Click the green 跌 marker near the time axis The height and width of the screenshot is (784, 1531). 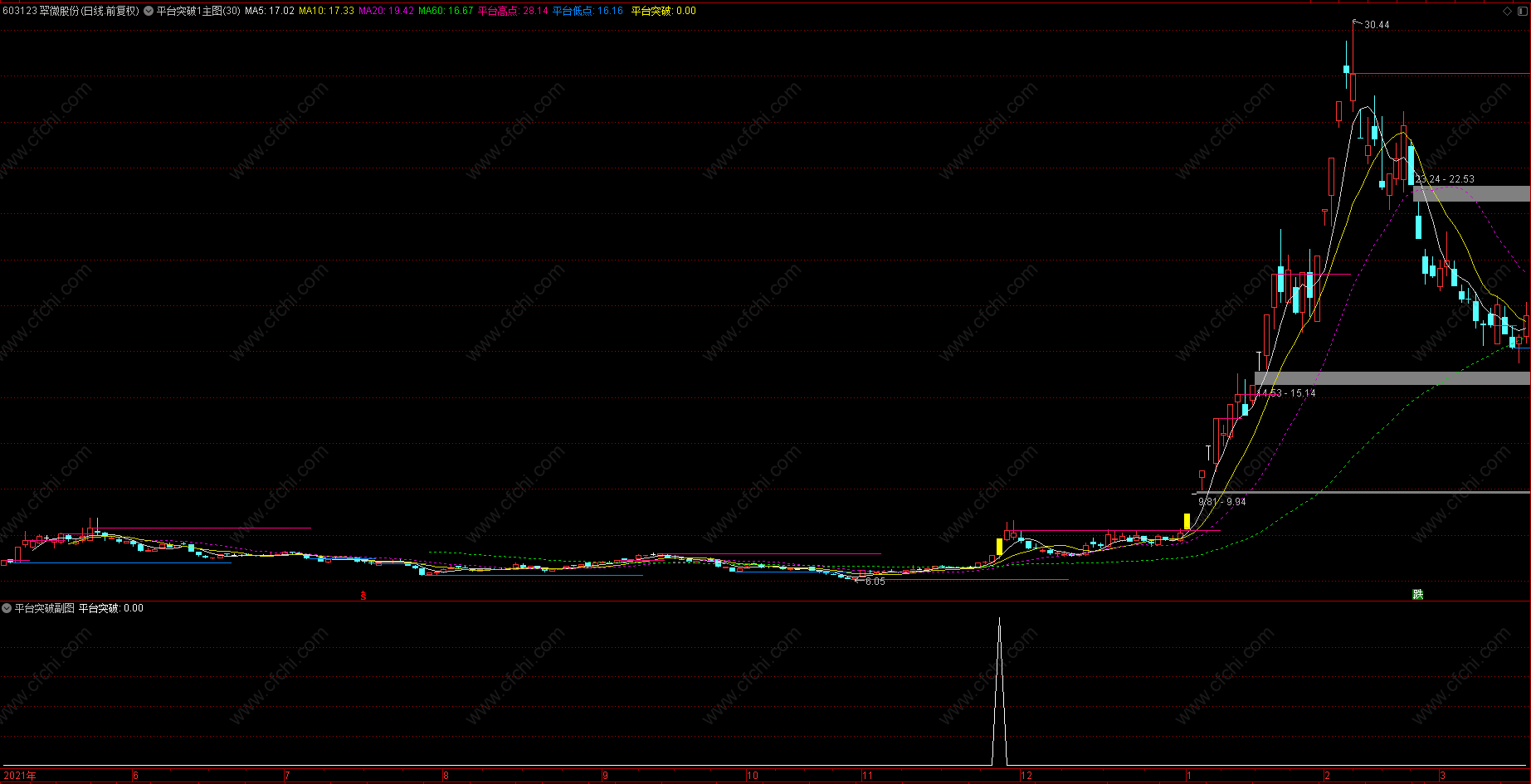pyautogui.click(x=1418, y=594)
